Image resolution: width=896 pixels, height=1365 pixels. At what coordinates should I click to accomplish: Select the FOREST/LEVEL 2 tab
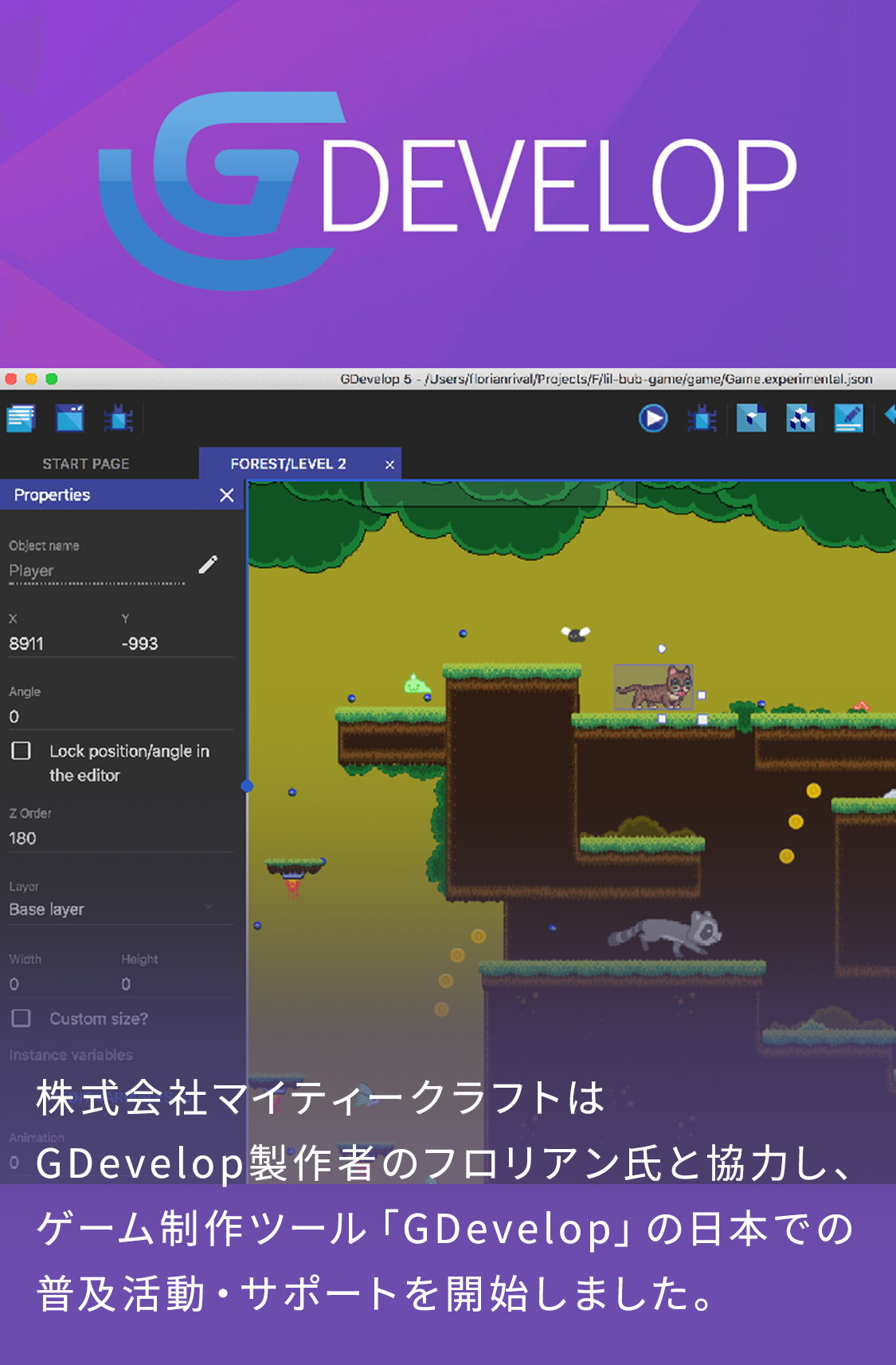(288, 464)
